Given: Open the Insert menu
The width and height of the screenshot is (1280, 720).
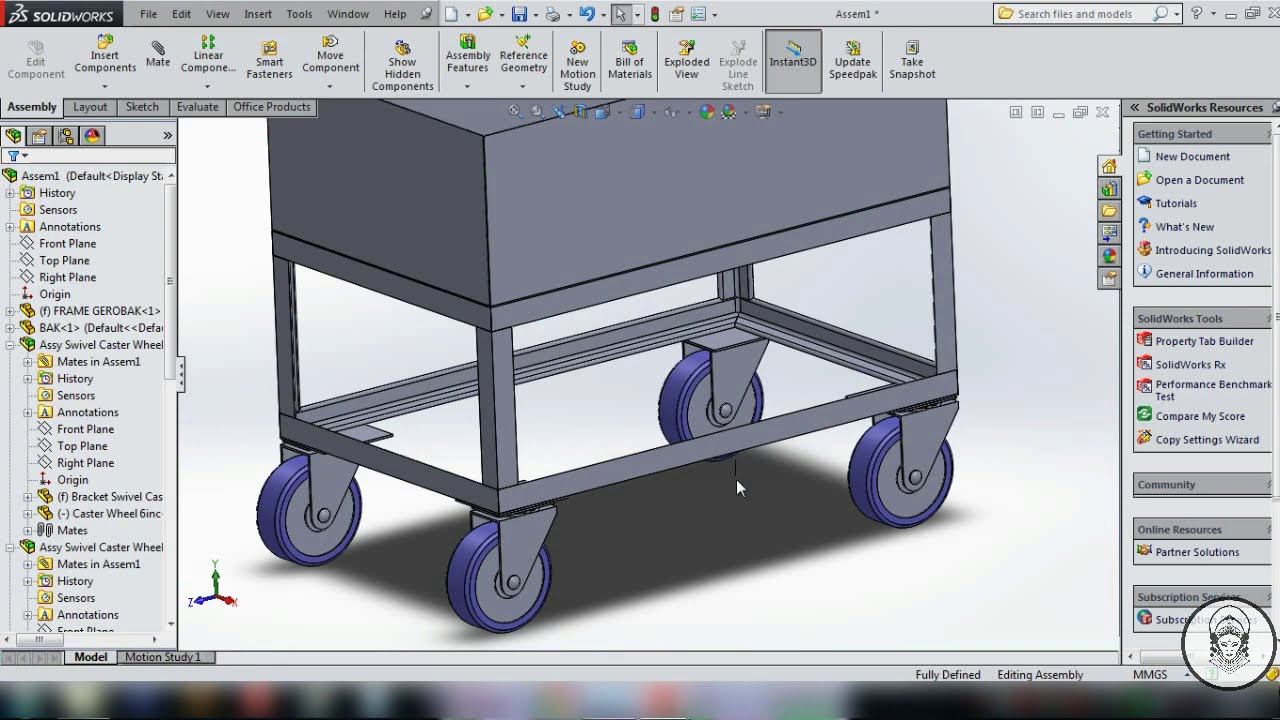Looking at the screenshot, I should coord(257,14).
